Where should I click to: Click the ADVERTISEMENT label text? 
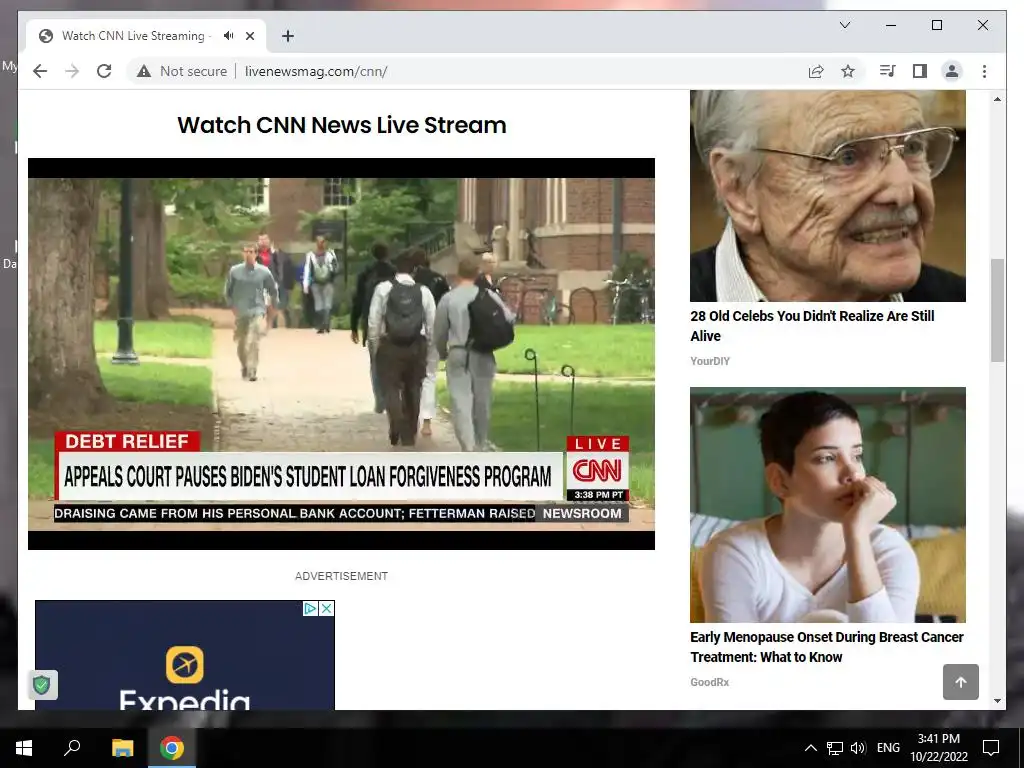342,576
